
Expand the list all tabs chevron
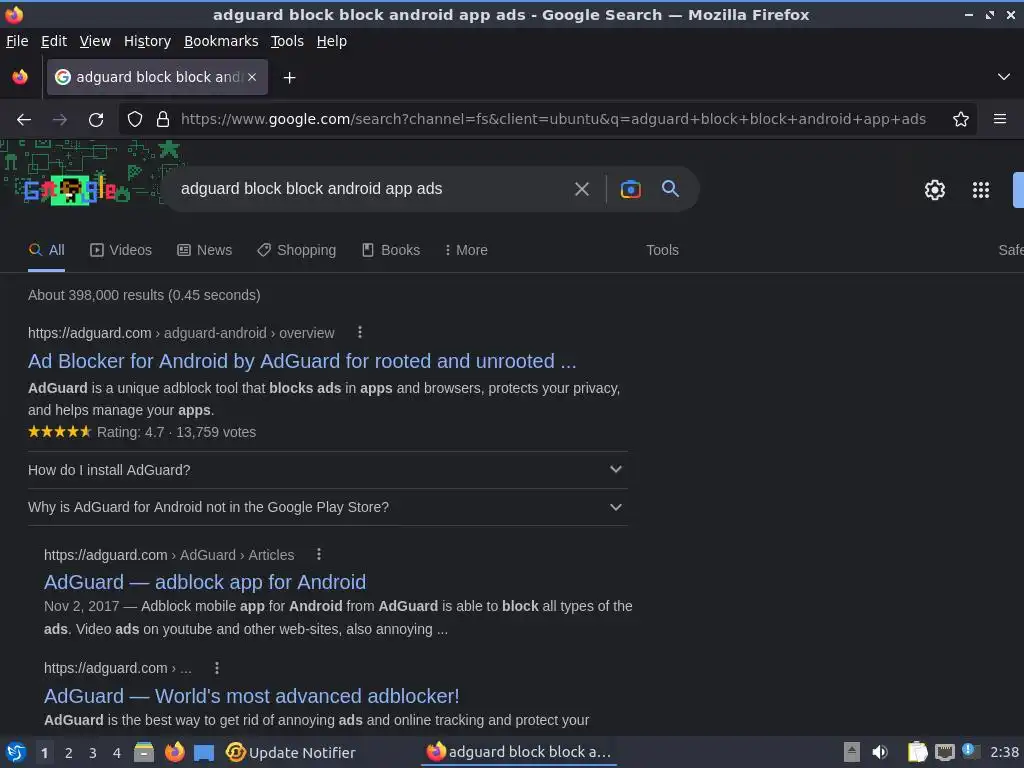[x=1004, y=77]
